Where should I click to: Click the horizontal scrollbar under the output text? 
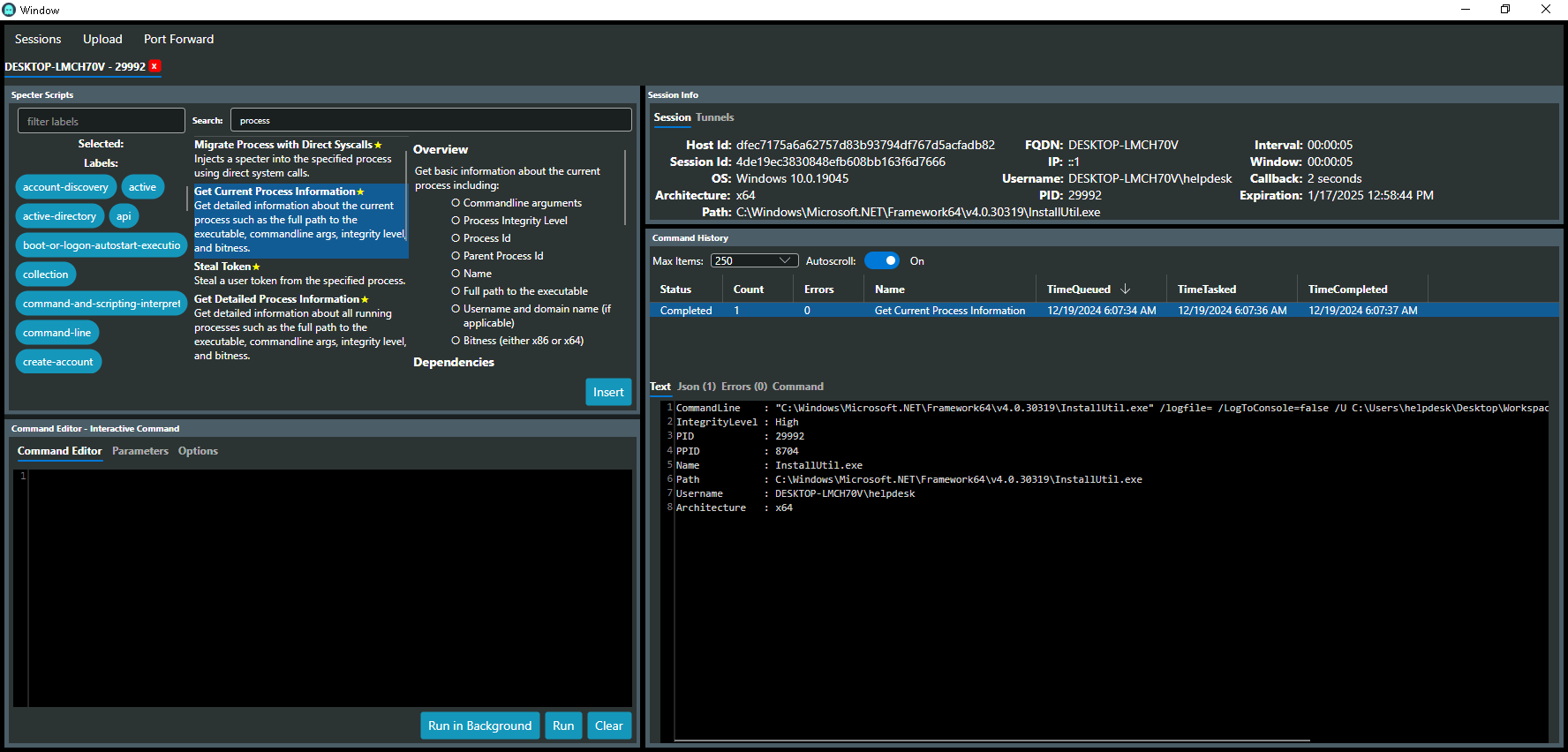[x=992, y=741]
